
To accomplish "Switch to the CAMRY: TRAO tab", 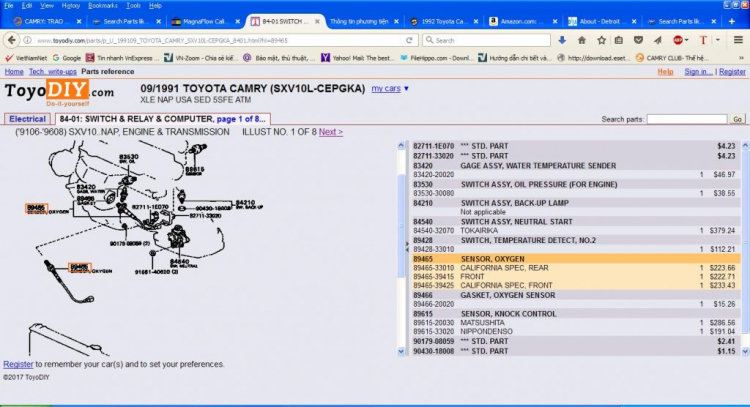I will (46, 22).
